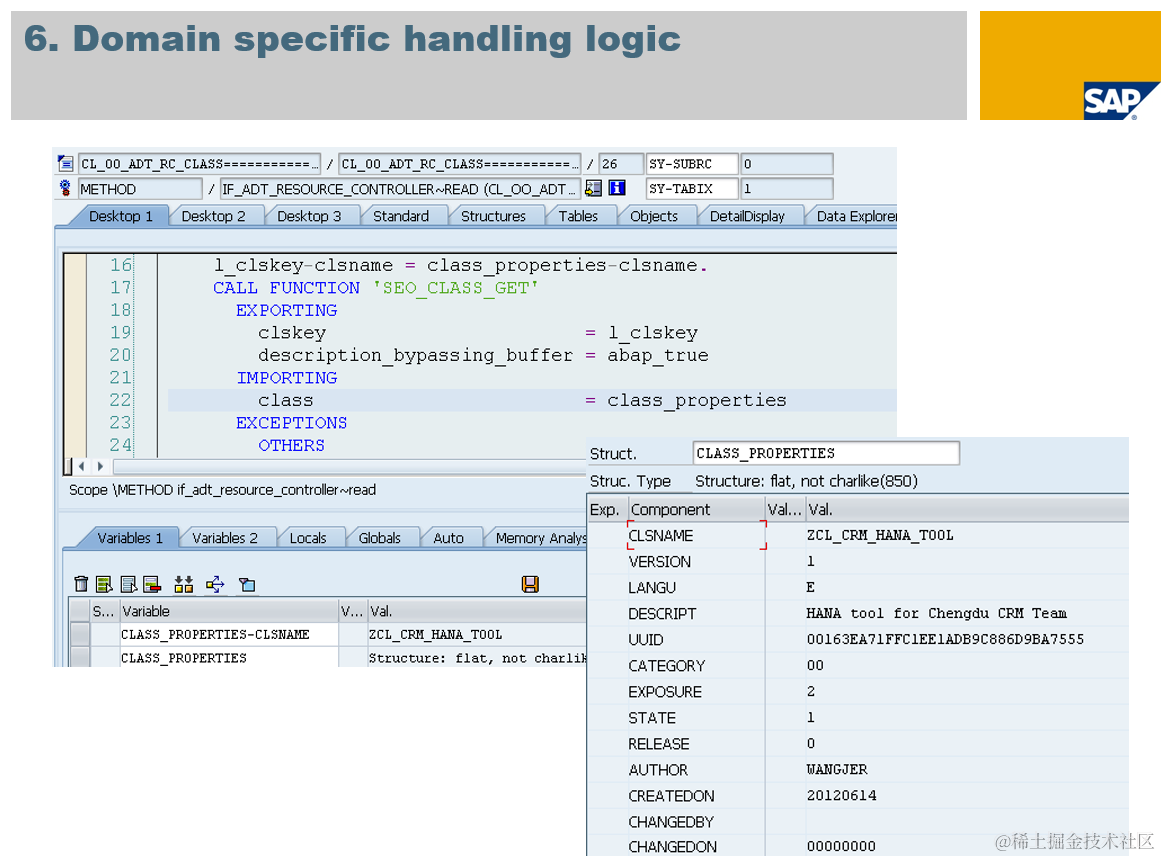This screenshot has height=858, width=1161.
Task: Click the Struct. field containing CLASS_PROPERTIES
Action: 826,453
